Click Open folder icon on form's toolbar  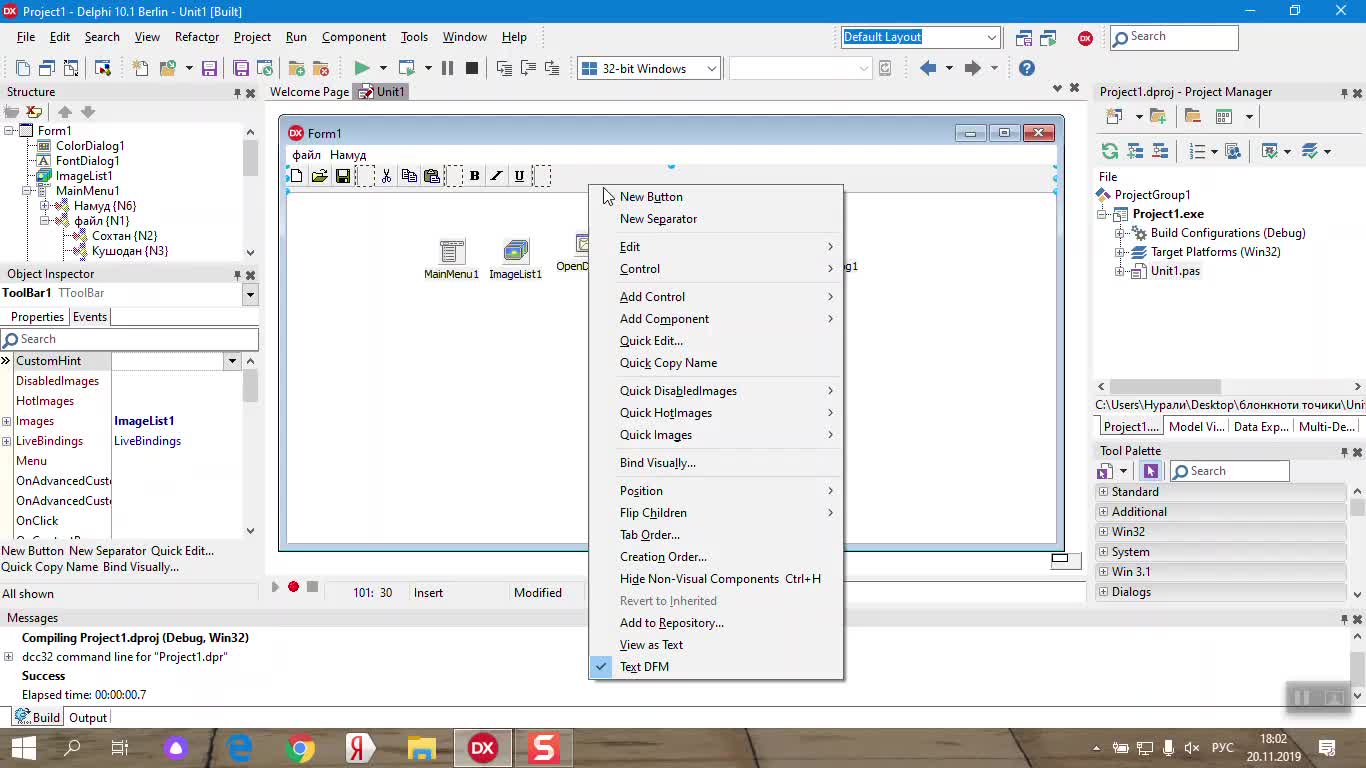click(319, 176)
